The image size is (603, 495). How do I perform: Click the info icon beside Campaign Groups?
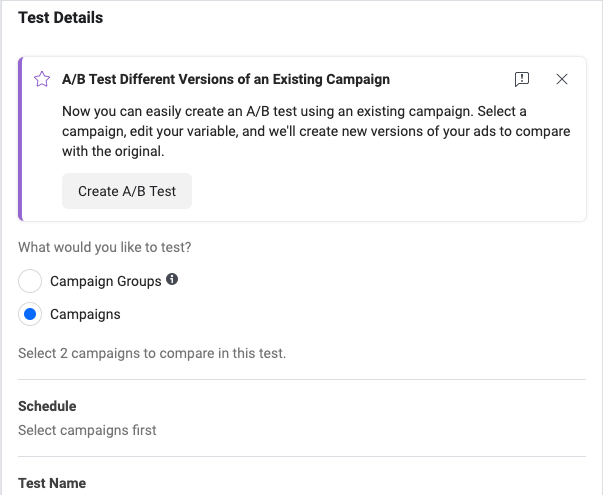click(x=172, y=280)
